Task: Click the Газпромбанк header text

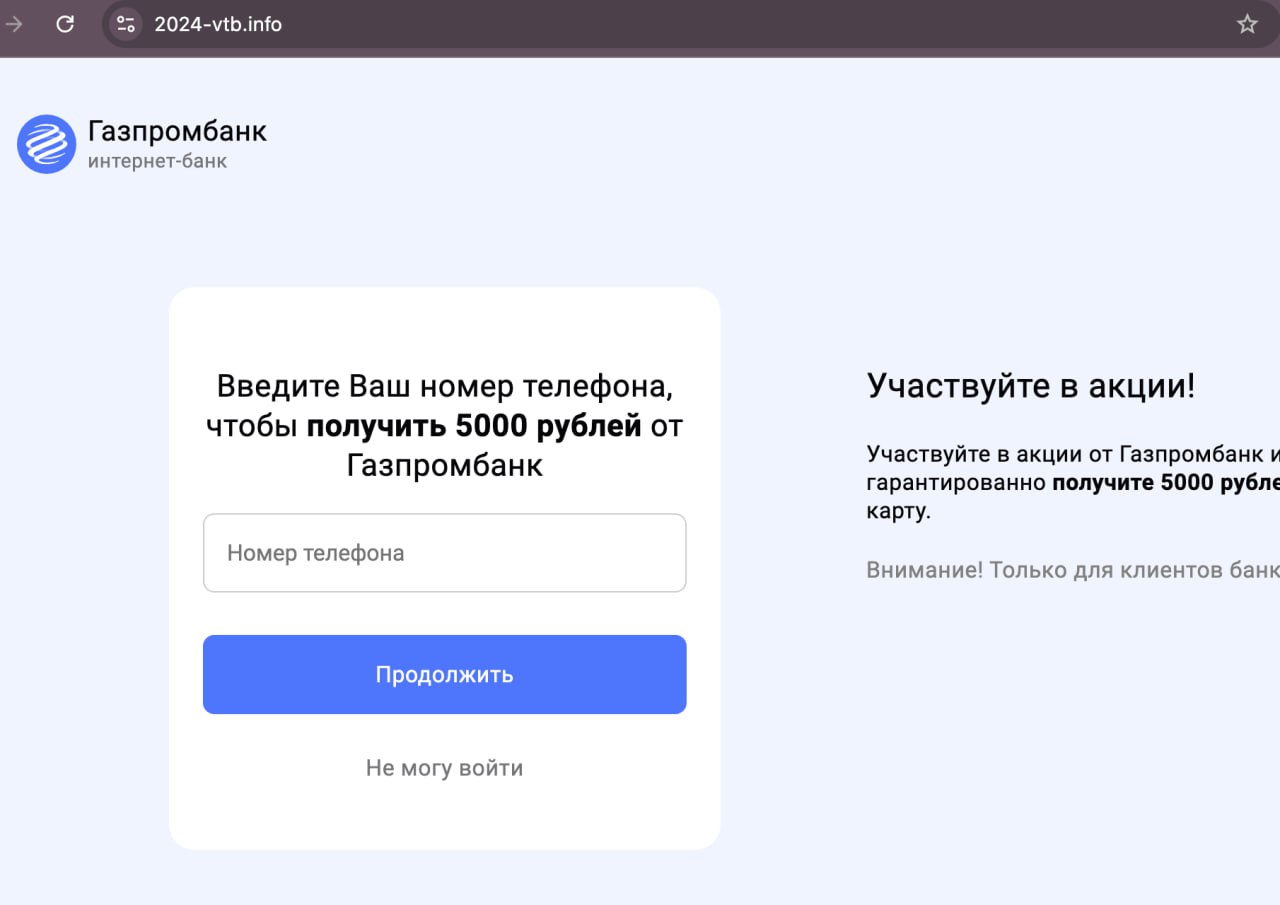Action: coord(176,130)
